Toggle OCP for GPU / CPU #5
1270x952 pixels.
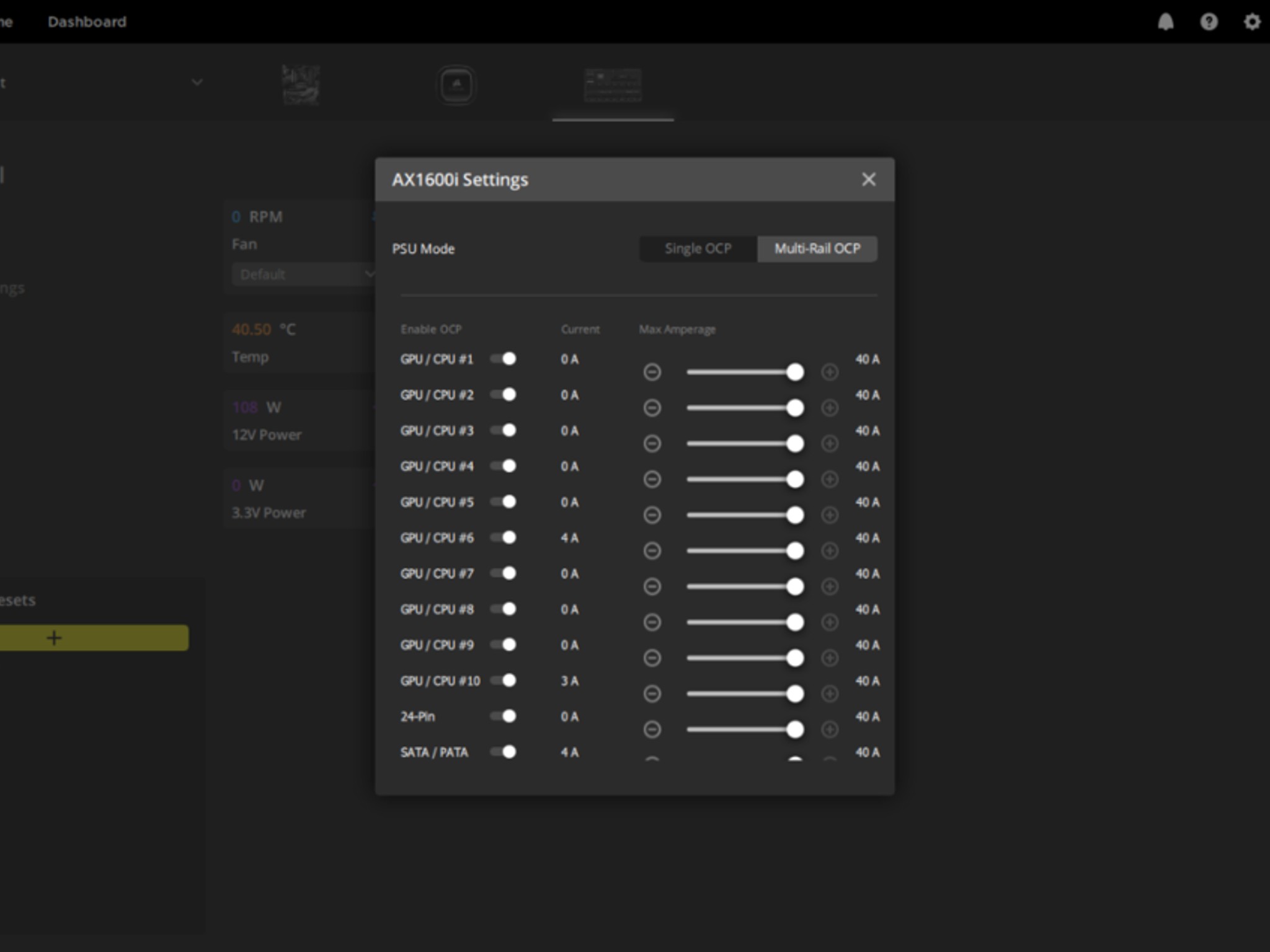pyautogui.click(x=503, y=502)
